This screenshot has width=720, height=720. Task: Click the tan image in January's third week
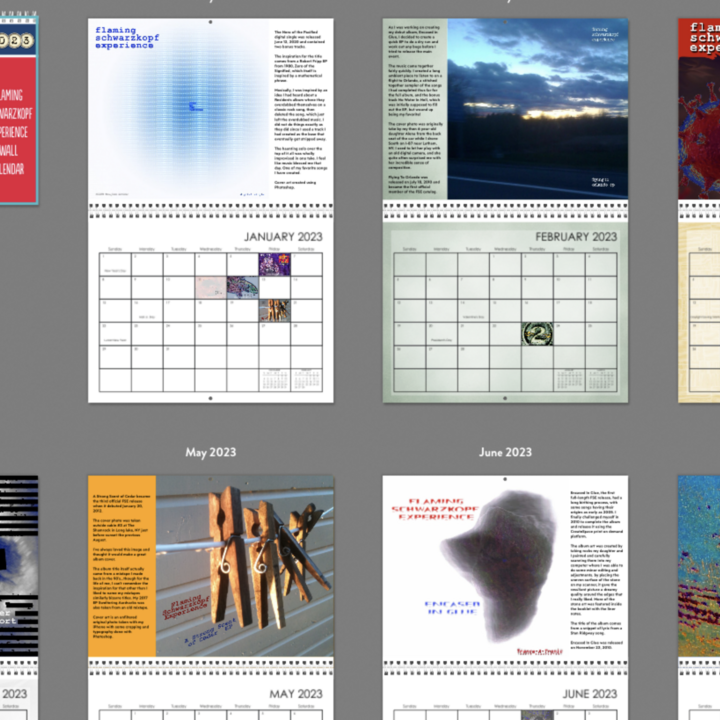273,310
